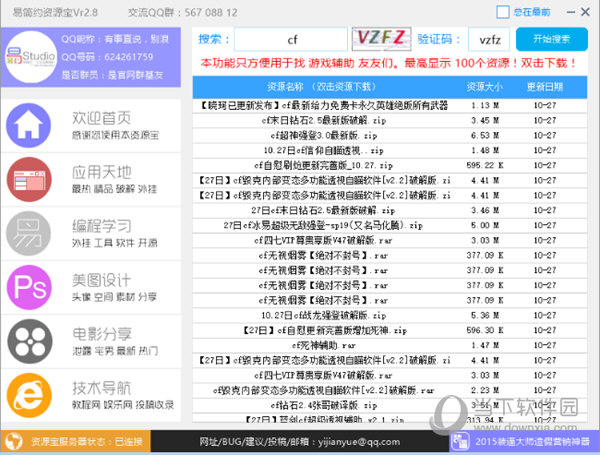Screen dimensions: 600x455
Task: Click the promo icon at bottom right
Action: (460, 441)
